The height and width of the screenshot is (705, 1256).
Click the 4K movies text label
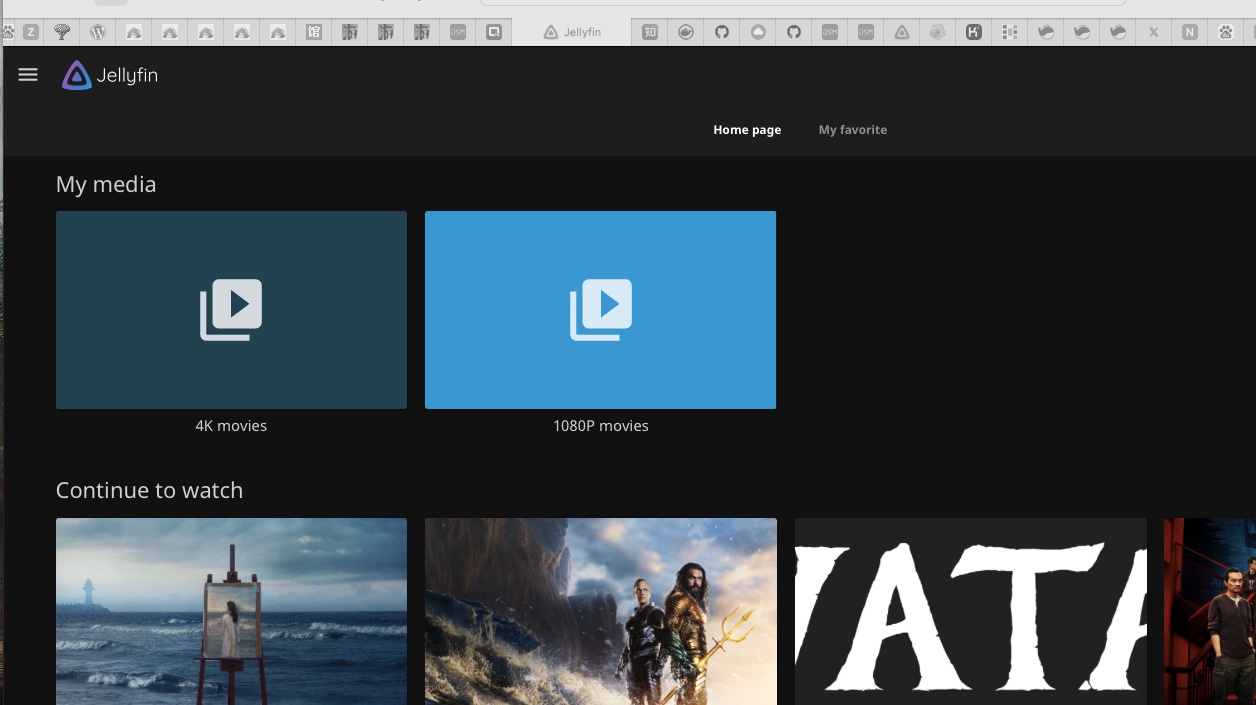point(231,426)
